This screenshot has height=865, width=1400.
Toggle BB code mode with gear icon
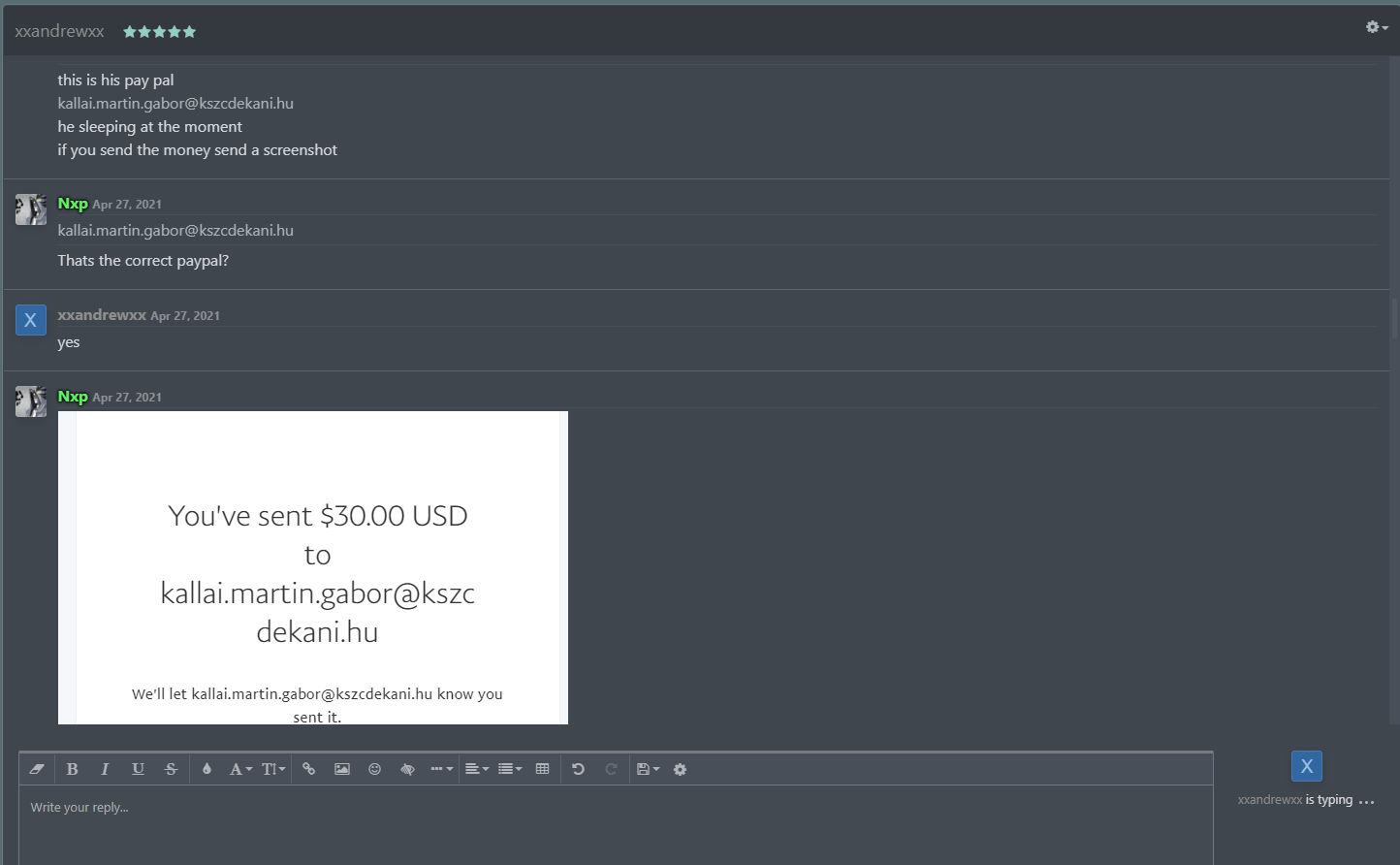[x=681, y=769]
